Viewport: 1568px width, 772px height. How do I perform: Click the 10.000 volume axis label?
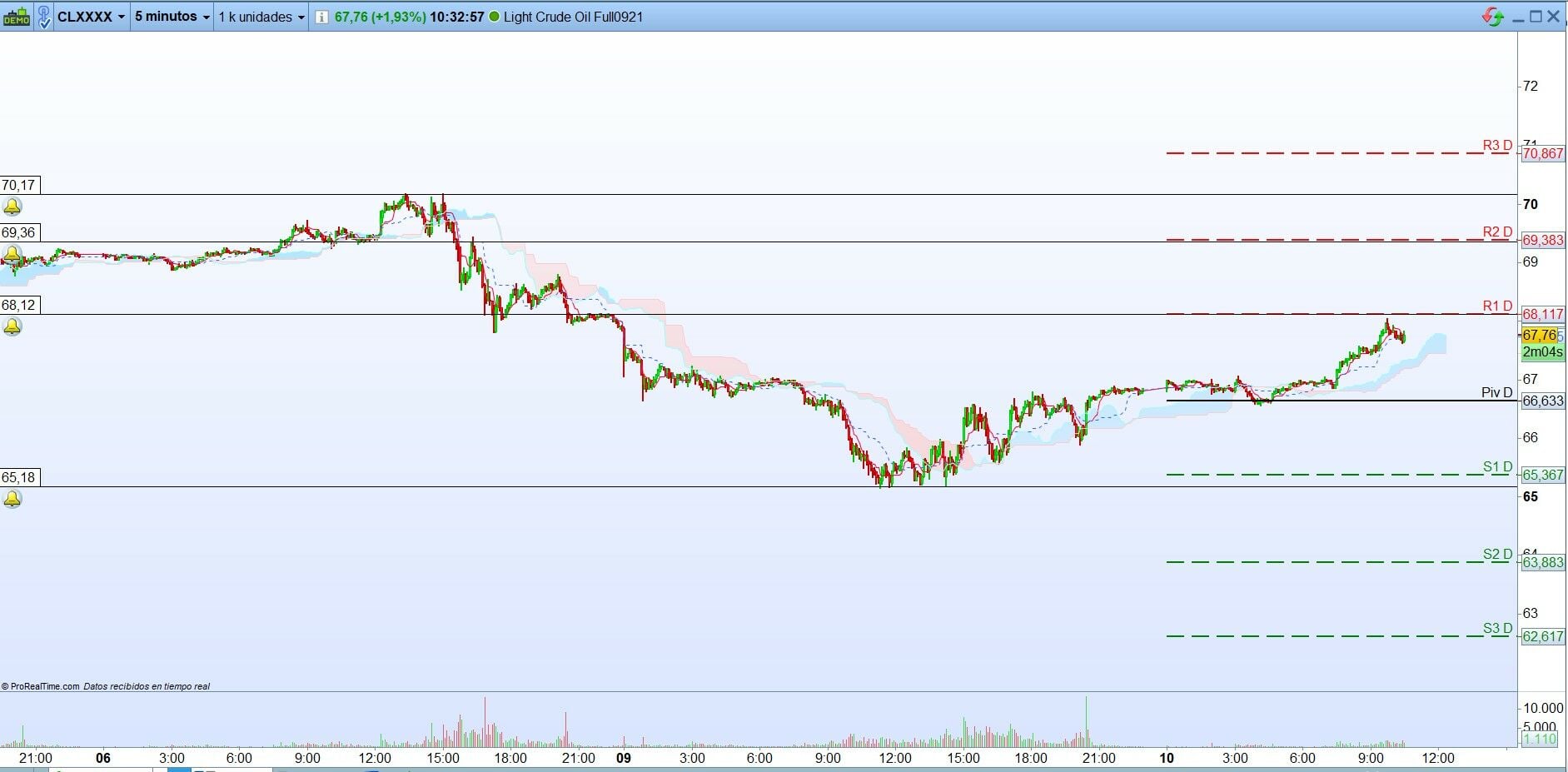[x=1543, y=708]
